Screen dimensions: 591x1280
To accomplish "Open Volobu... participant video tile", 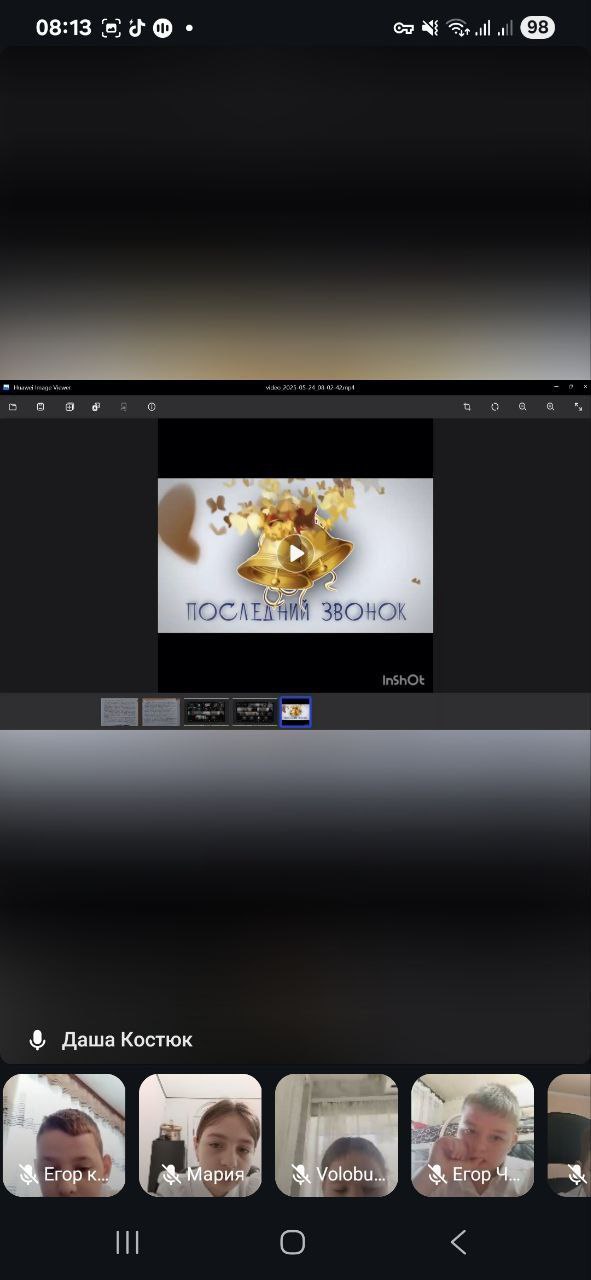I will click(336, 1135).
